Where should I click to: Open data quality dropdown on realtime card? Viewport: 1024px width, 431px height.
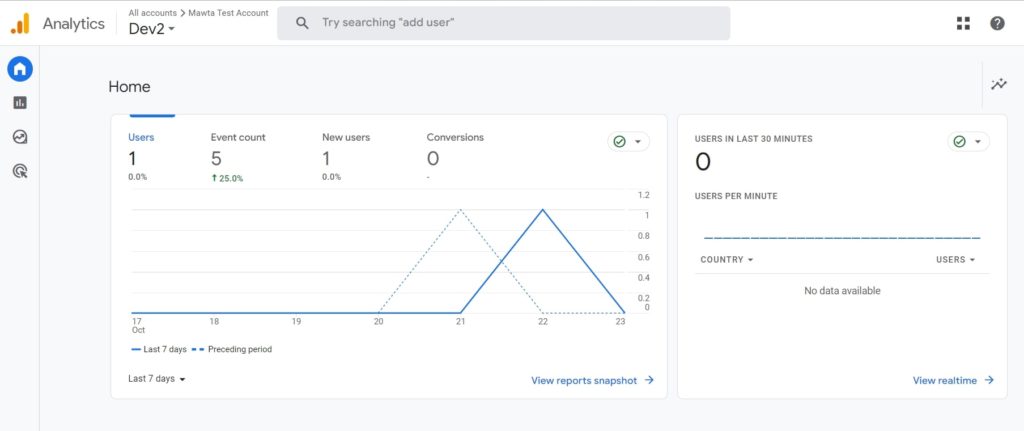point(968,142)
